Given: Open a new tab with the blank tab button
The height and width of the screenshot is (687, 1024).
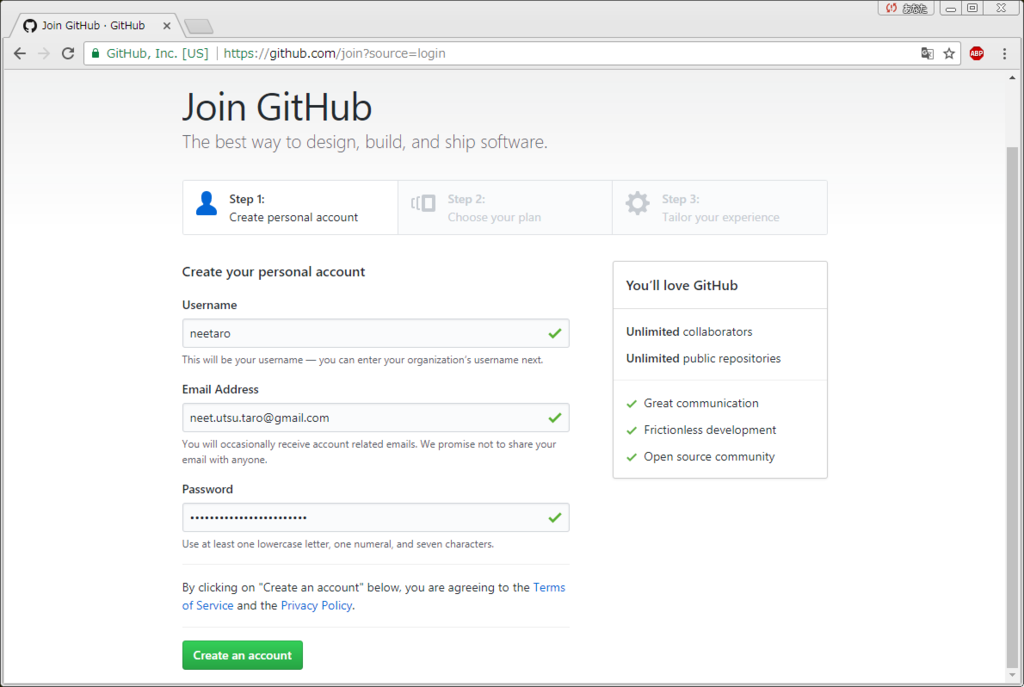Looking at the screenshot, I should pos(199,26).
